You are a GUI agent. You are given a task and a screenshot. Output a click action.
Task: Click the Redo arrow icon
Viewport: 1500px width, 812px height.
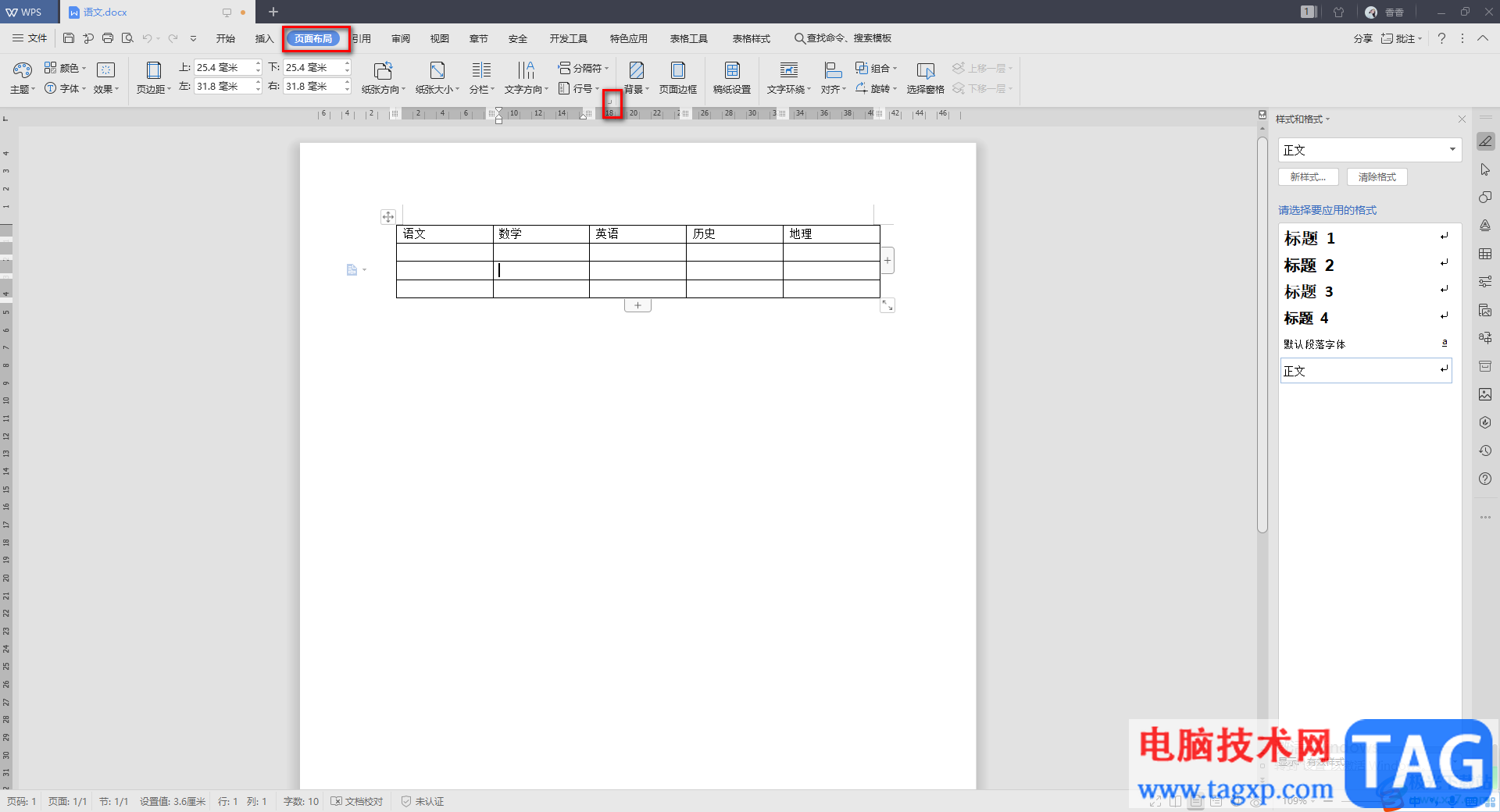(x=173, y=38)
